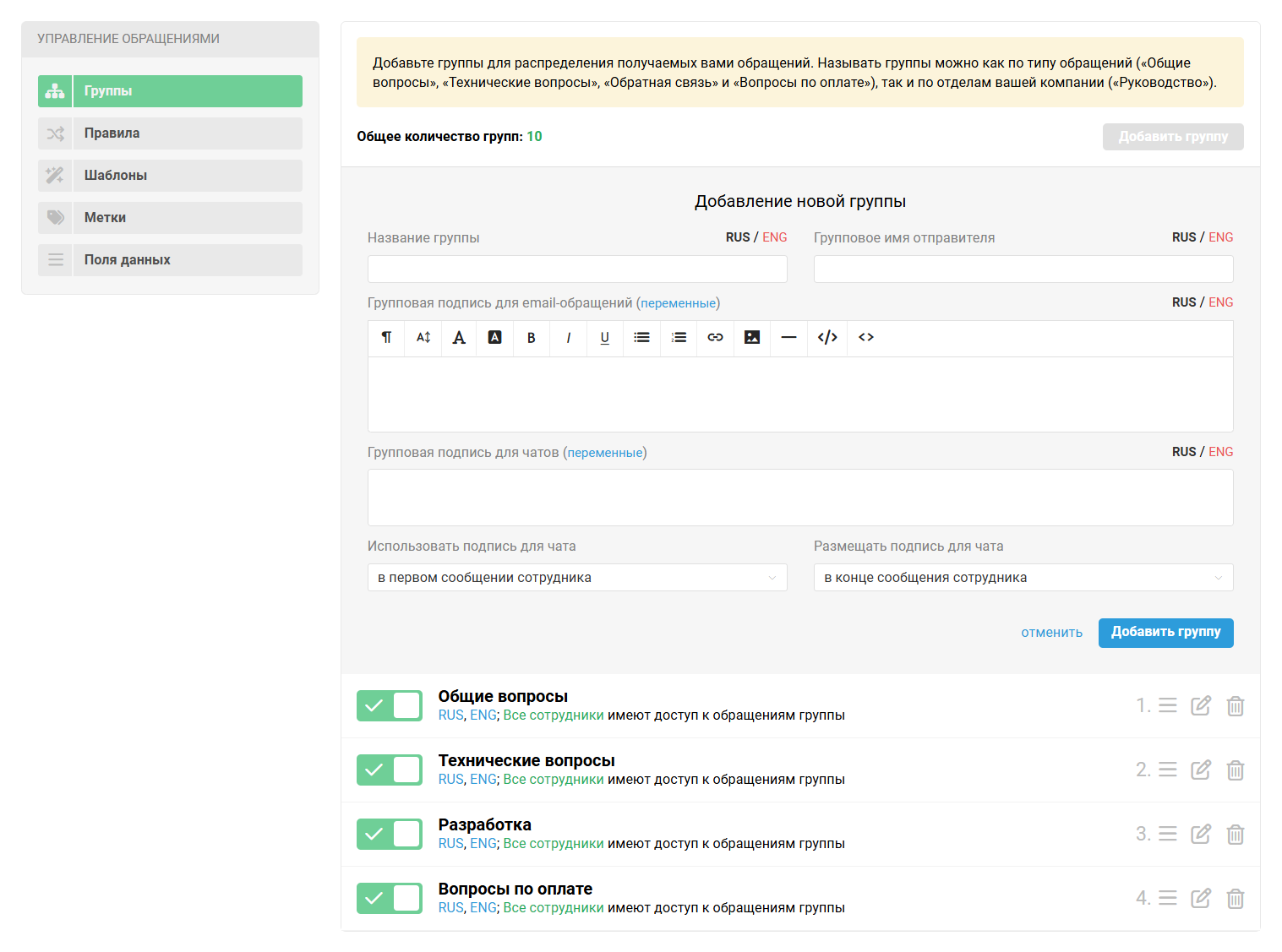Edit the Общие вопросы group
Viewport: 1282px width, 952px height.
pos(1200,705)
